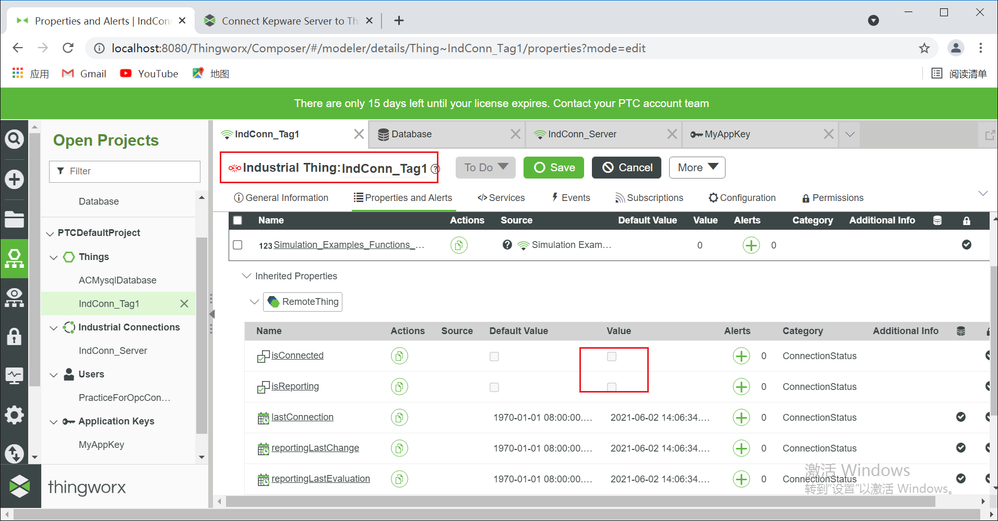
Task: Switch to Permissions tab
Action: click(x=833, y=198)
